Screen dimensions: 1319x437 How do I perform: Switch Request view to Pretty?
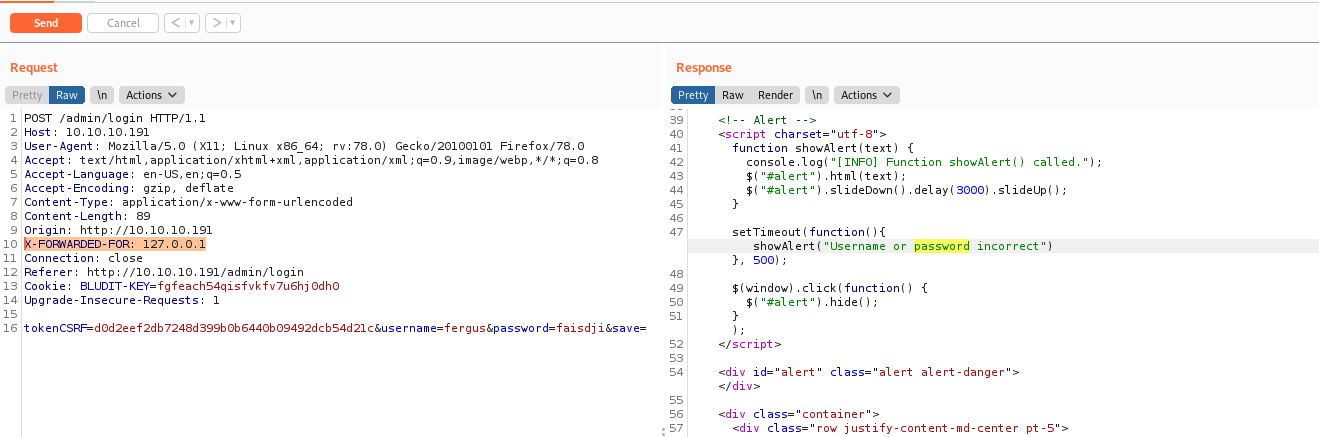[27, 95]
